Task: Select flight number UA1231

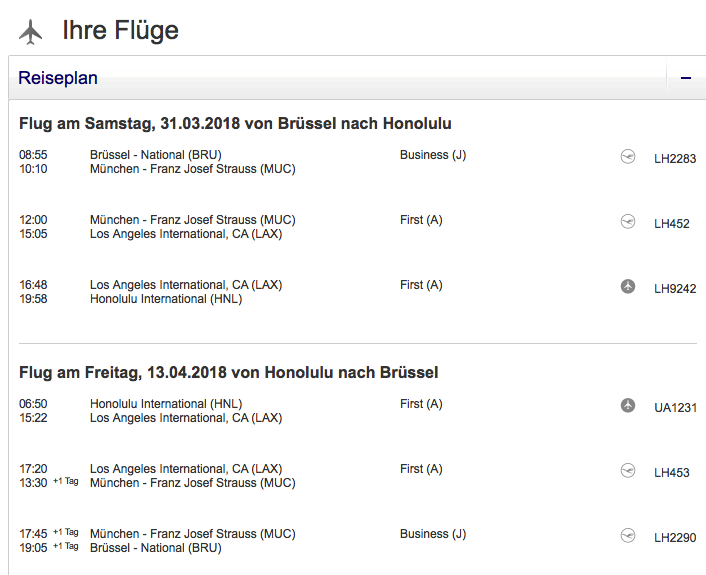Action: [675, 408]
